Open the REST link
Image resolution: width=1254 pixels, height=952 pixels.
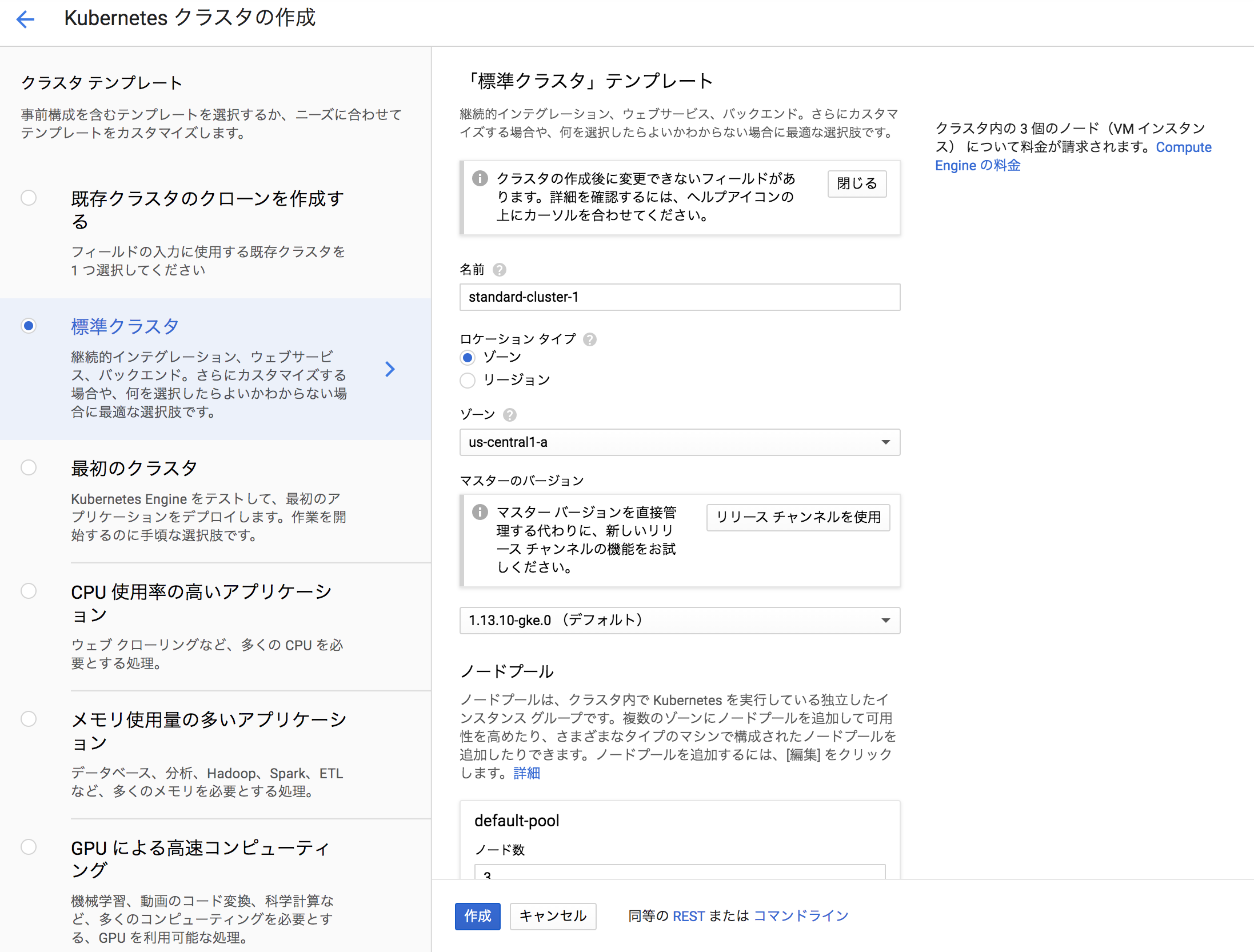click(689, 917)
